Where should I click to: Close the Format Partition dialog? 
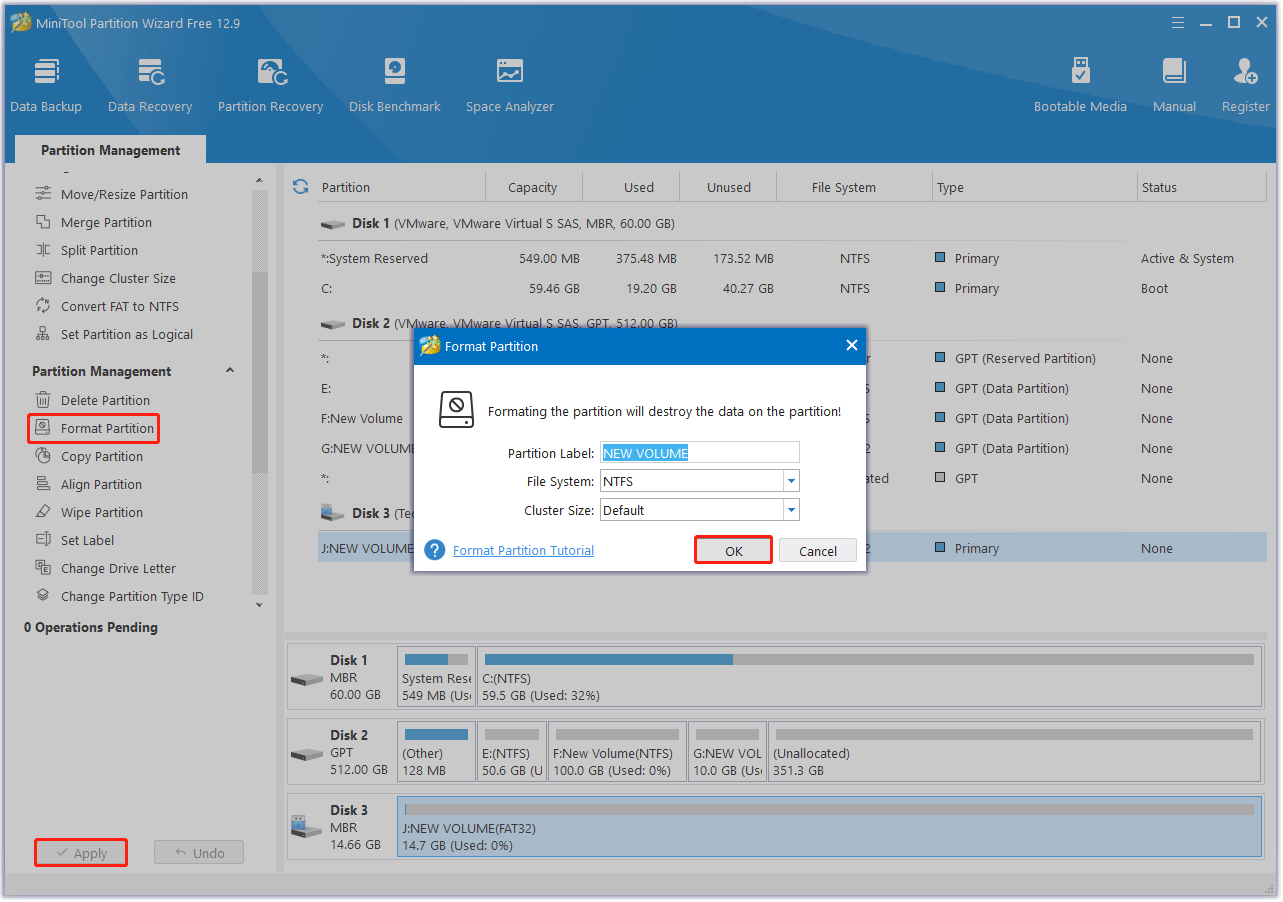tap(852, 345)
